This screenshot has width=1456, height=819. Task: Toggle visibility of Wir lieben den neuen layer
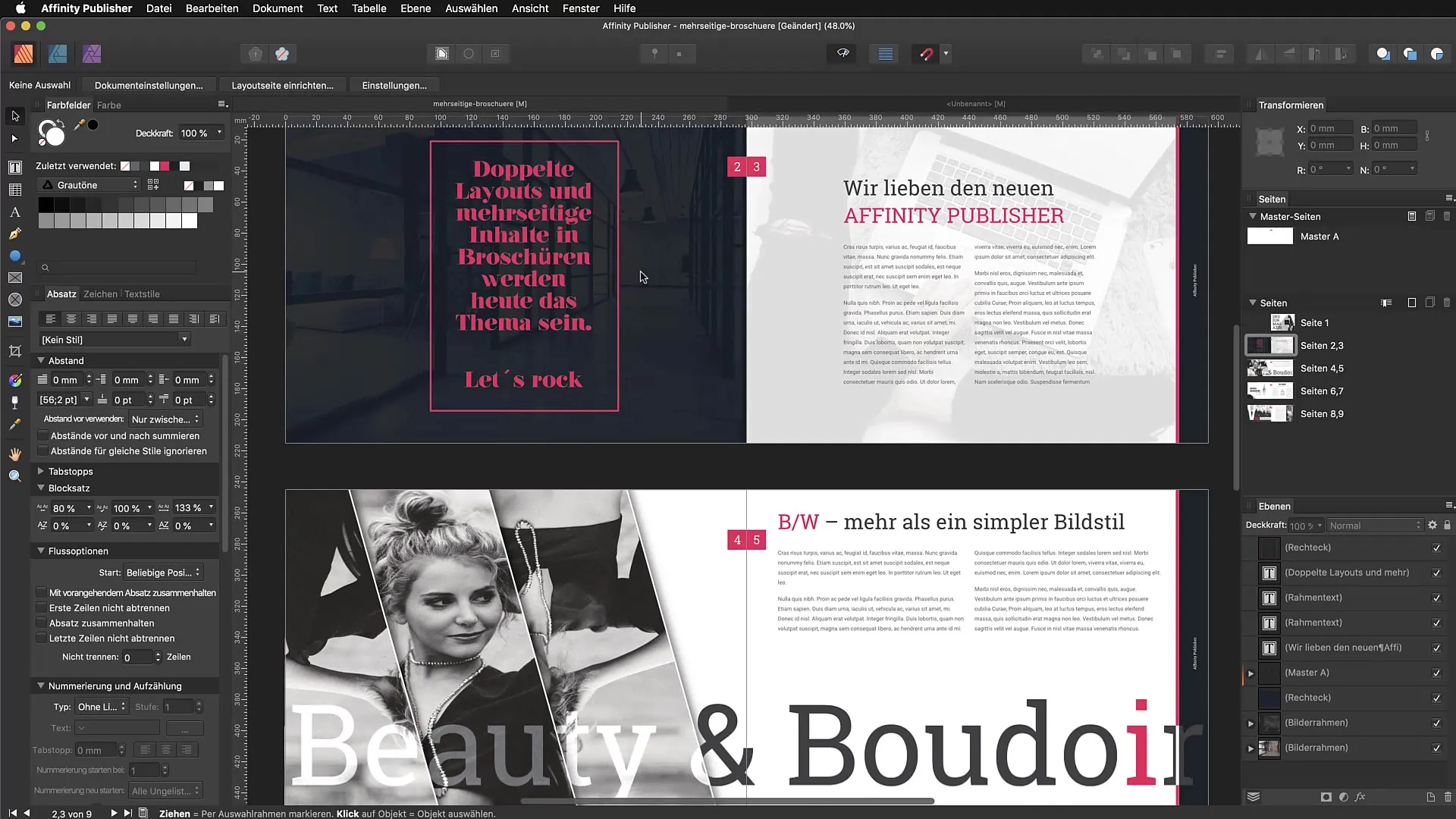click(x=1436, y=648)
